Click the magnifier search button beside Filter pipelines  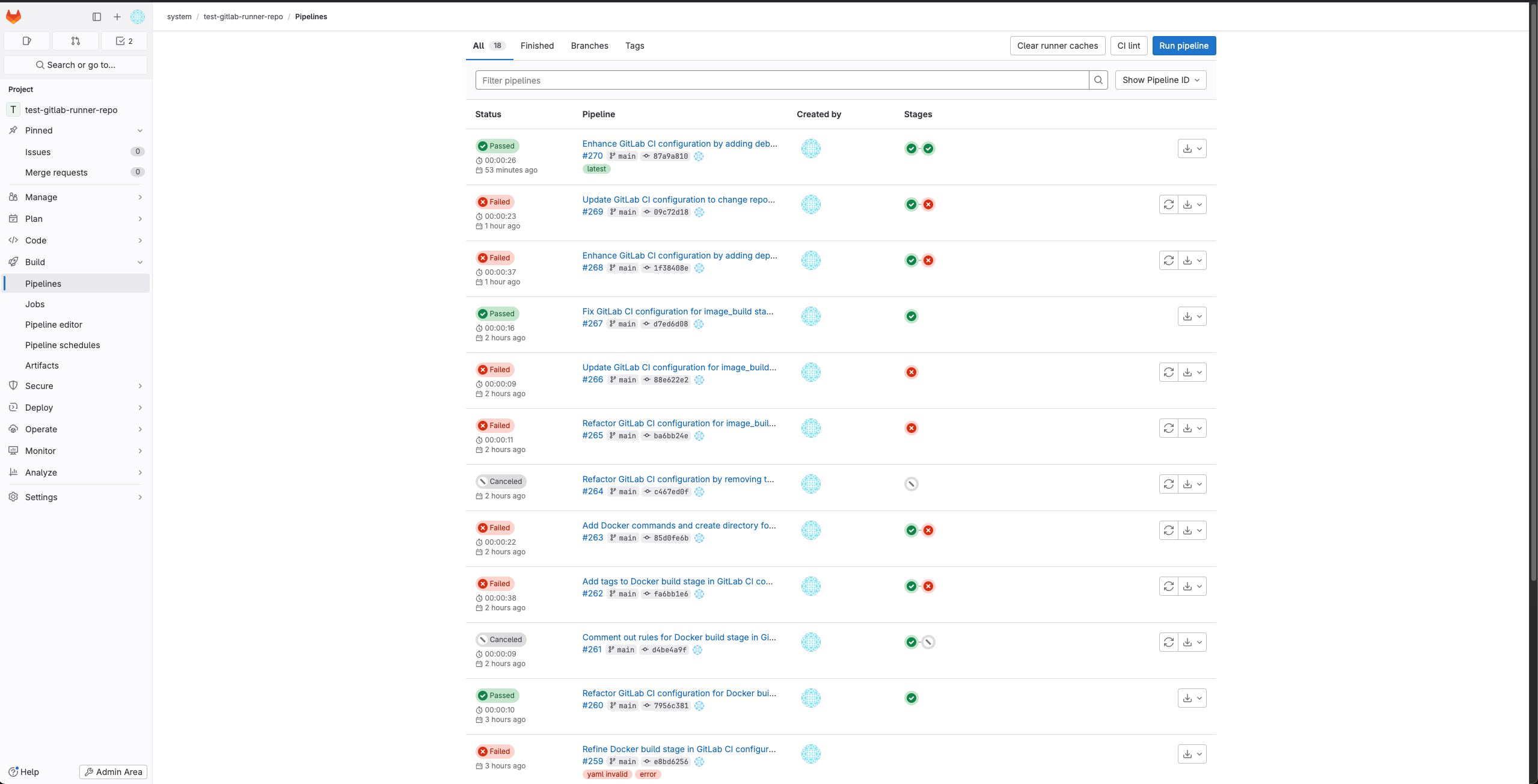tap(1098, 80)
